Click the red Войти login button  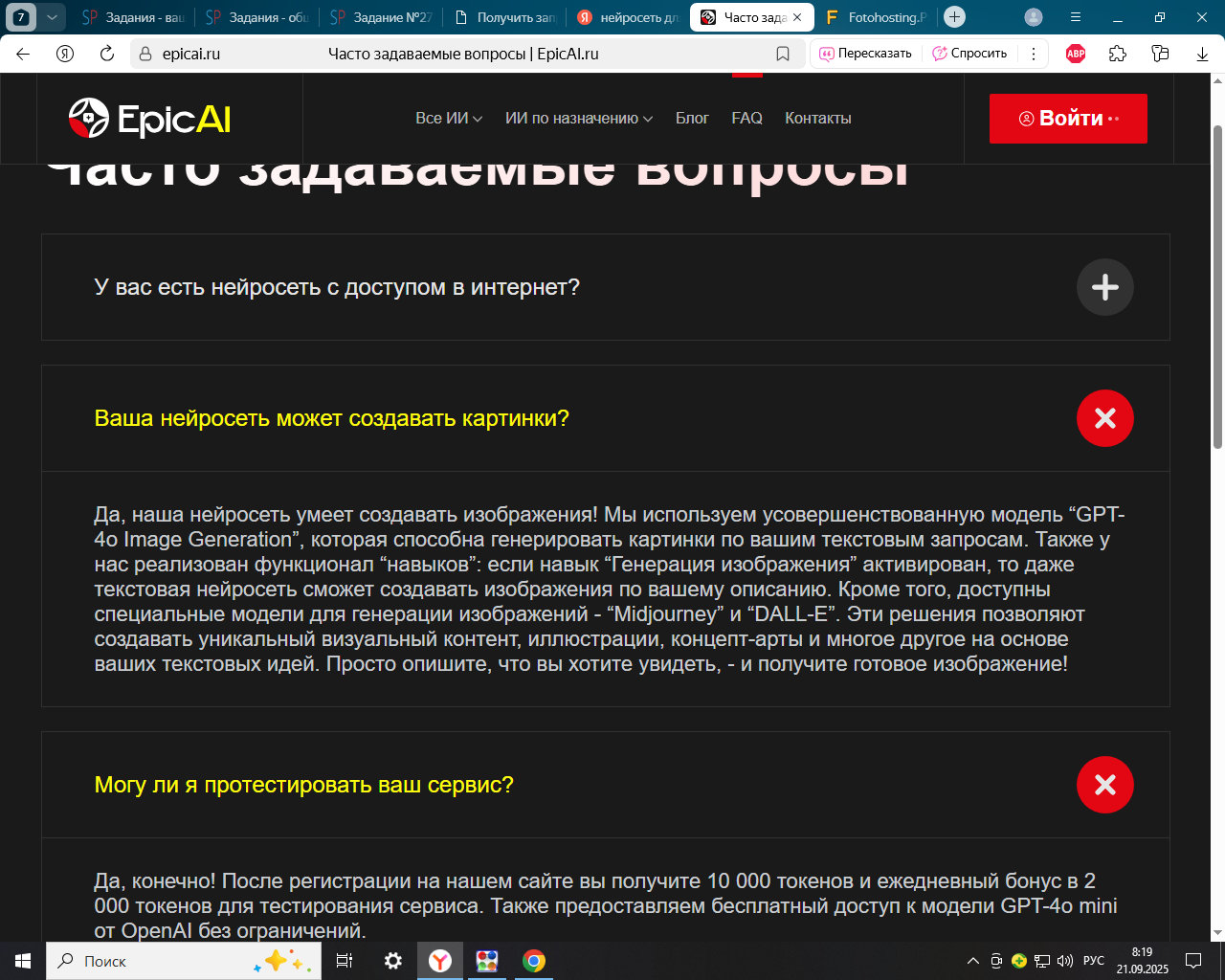(1068, 119)
